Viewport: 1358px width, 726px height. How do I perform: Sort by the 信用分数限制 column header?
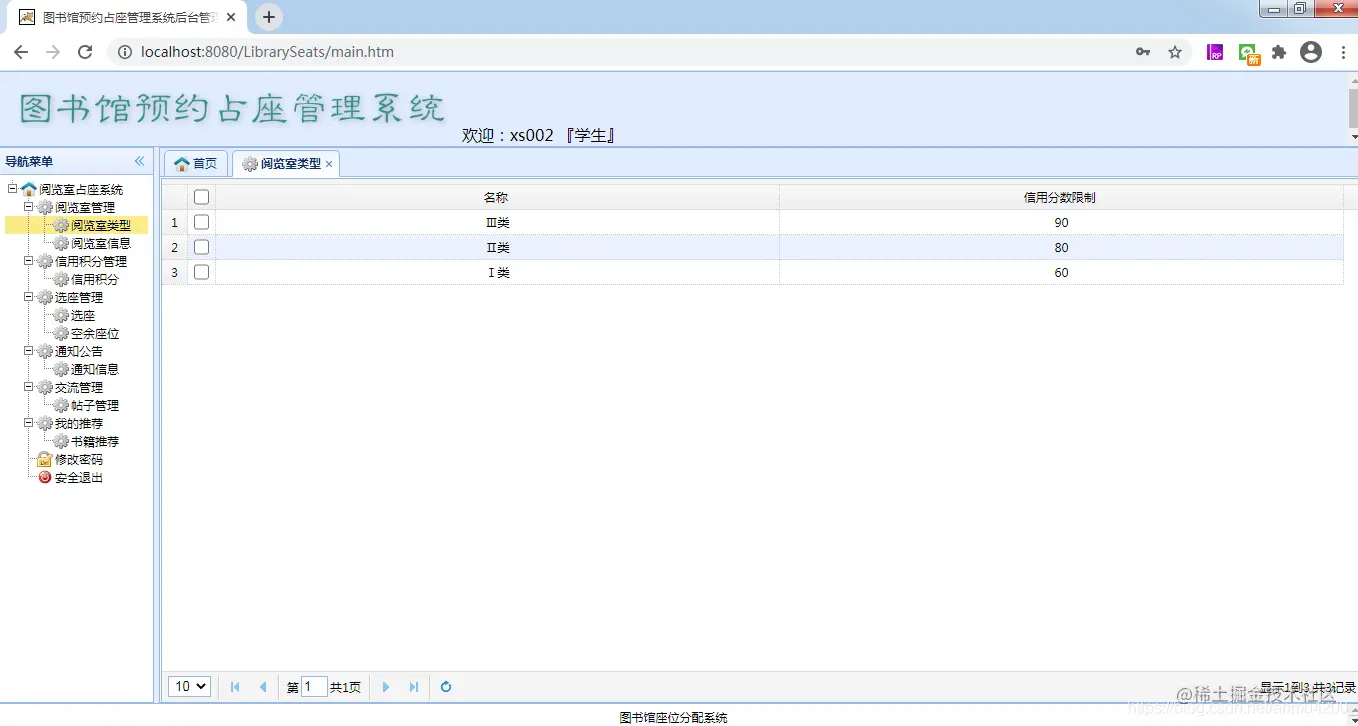tap(1061, 197)
